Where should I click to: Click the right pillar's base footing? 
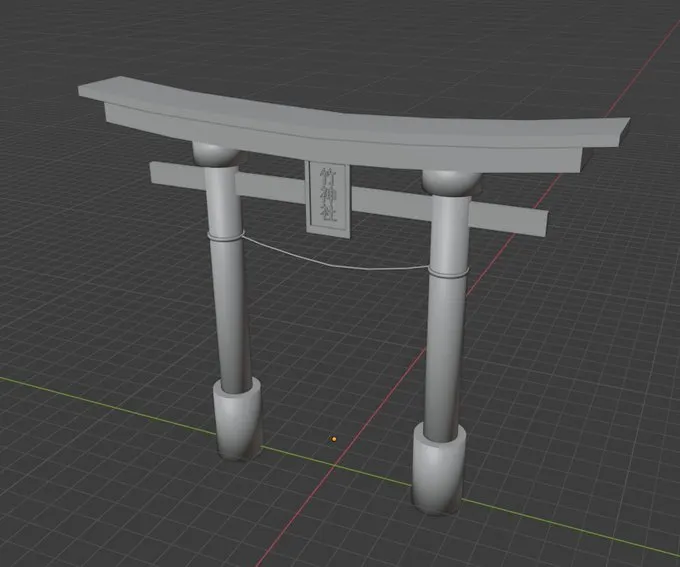point(438,471)
